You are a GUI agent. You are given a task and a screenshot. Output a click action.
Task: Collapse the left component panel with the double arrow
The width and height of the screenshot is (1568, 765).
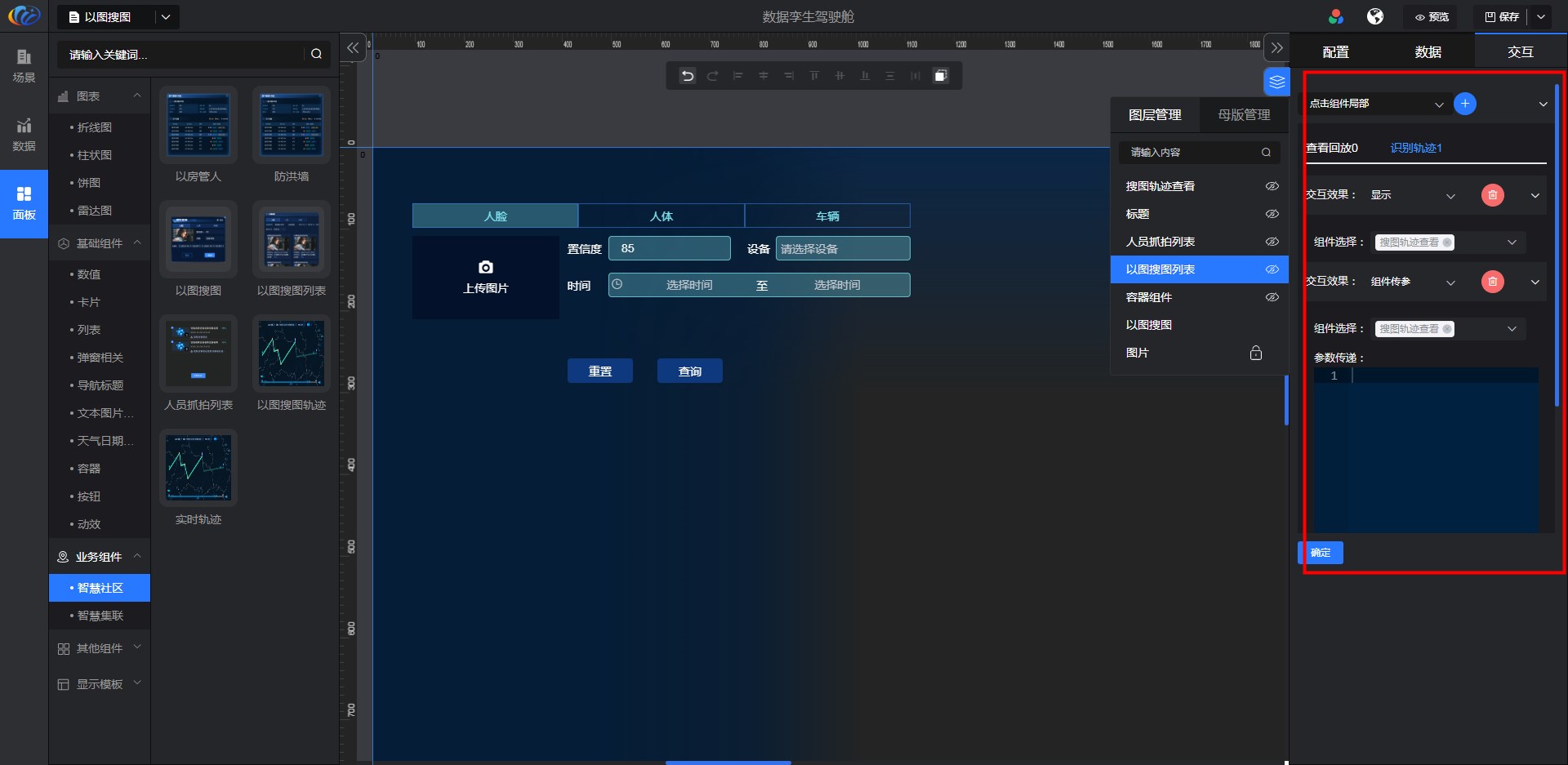tap(353, 48)
